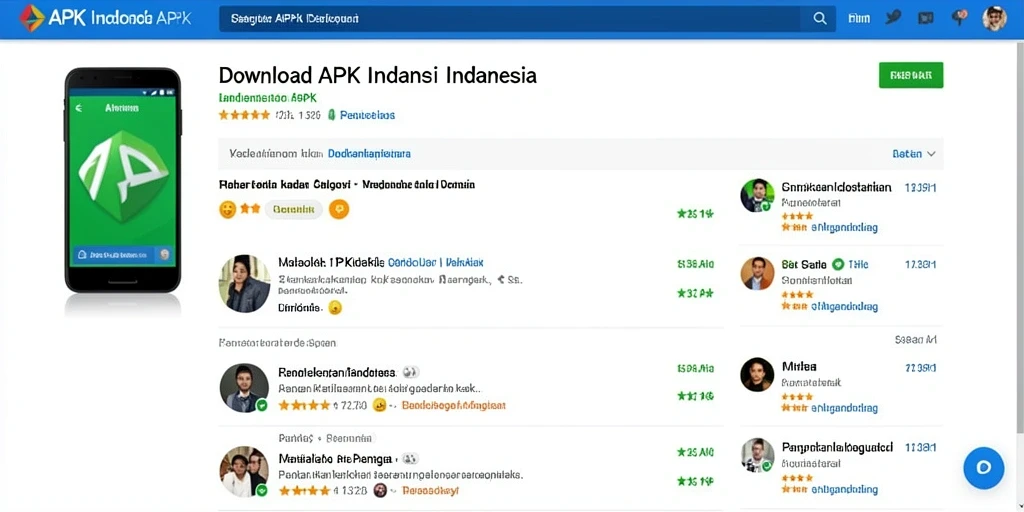
Task: Click the green button at top right
Action: coord(911,75)
